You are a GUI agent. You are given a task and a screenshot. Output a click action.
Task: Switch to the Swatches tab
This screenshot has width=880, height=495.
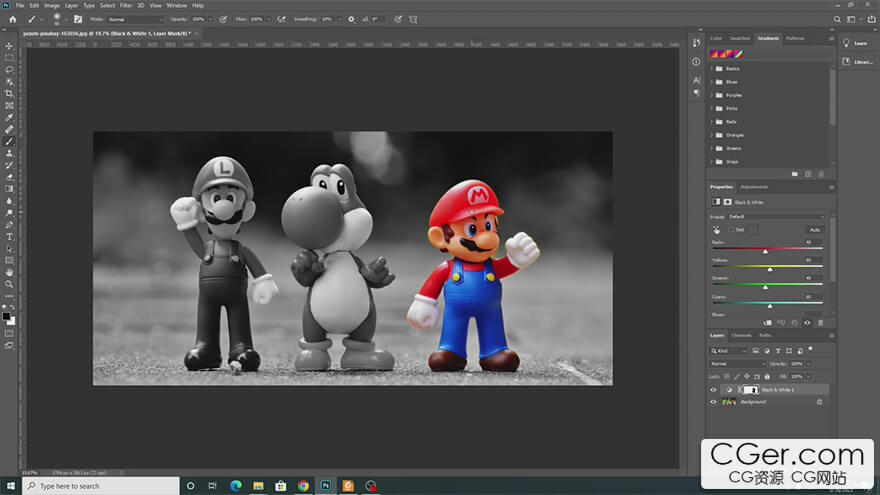(x=740, y=38)
